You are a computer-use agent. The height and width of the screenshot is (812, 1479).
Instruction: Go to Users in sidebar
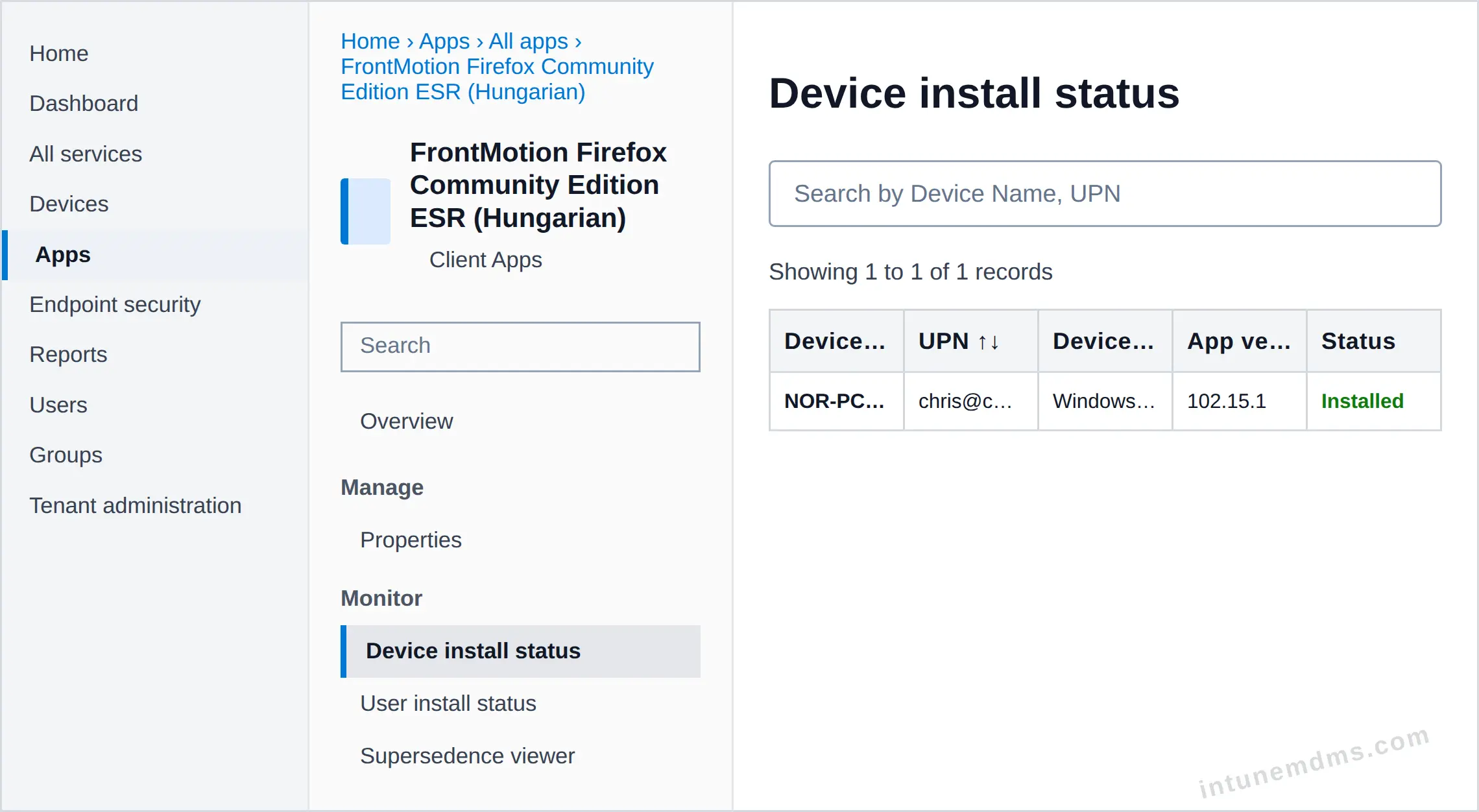point(58,405)
